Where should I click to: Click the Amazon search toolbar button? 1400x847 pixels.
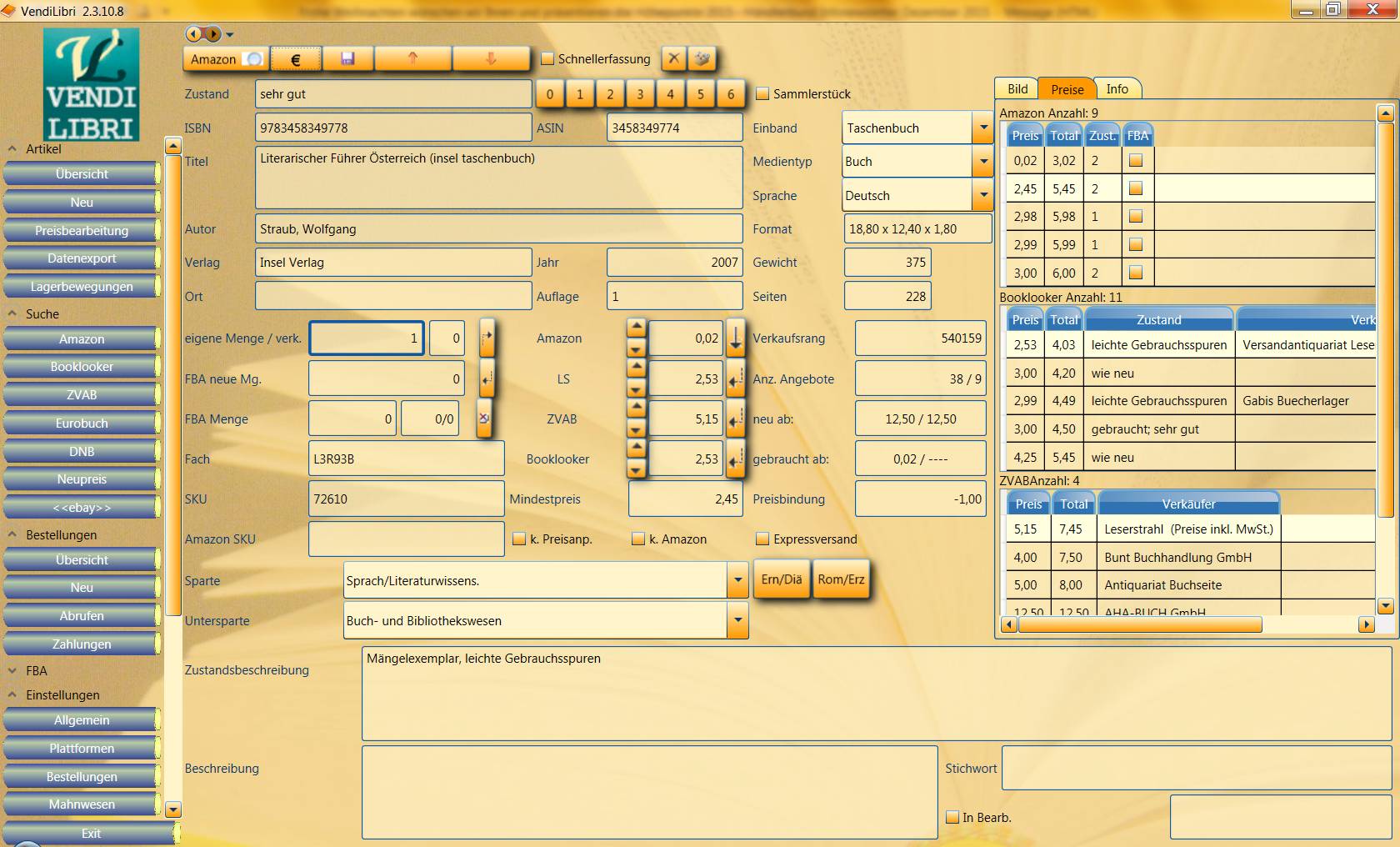tap(226, 59)
